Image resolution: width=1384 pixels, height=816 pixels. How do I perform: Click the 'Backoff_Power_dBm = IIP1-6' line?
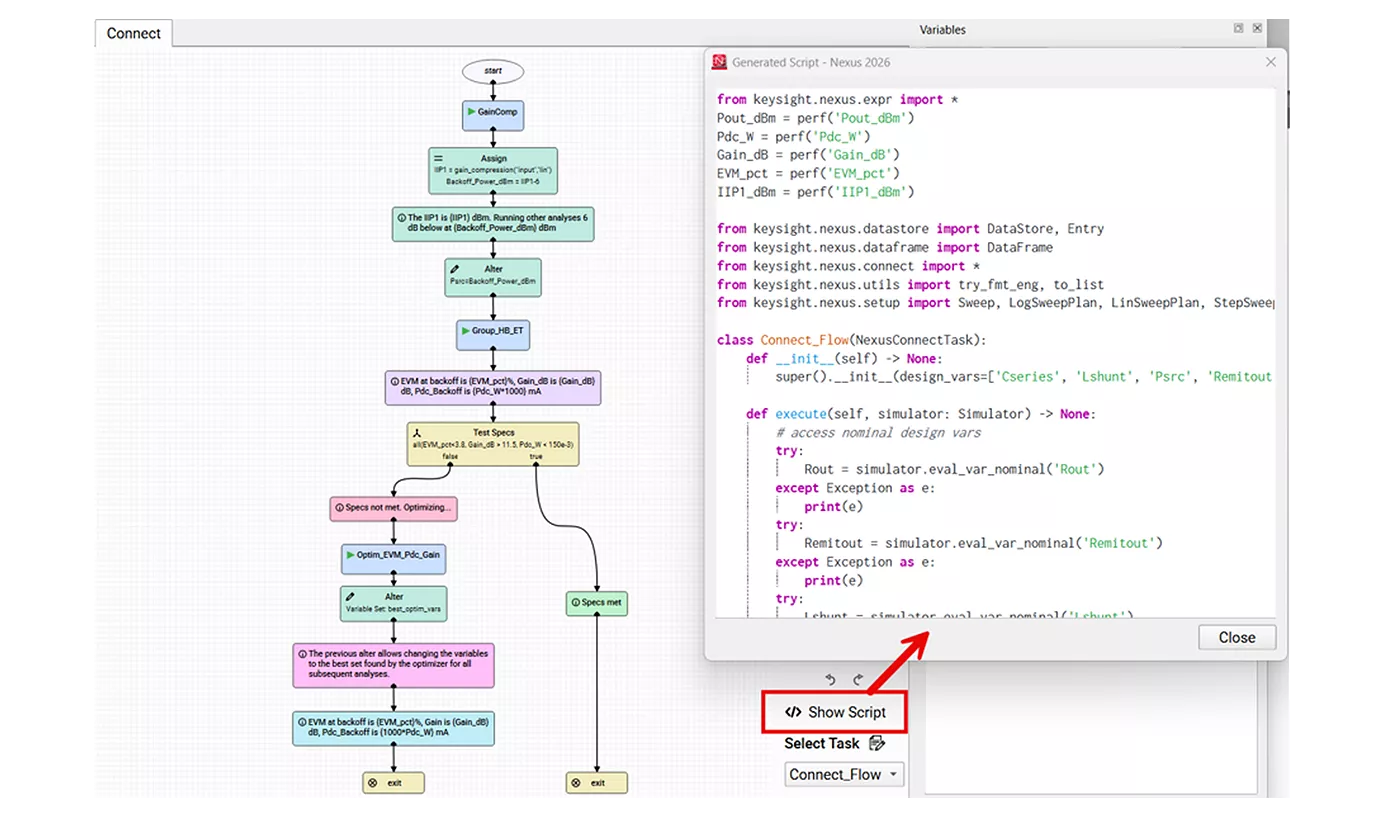[494, 182]
